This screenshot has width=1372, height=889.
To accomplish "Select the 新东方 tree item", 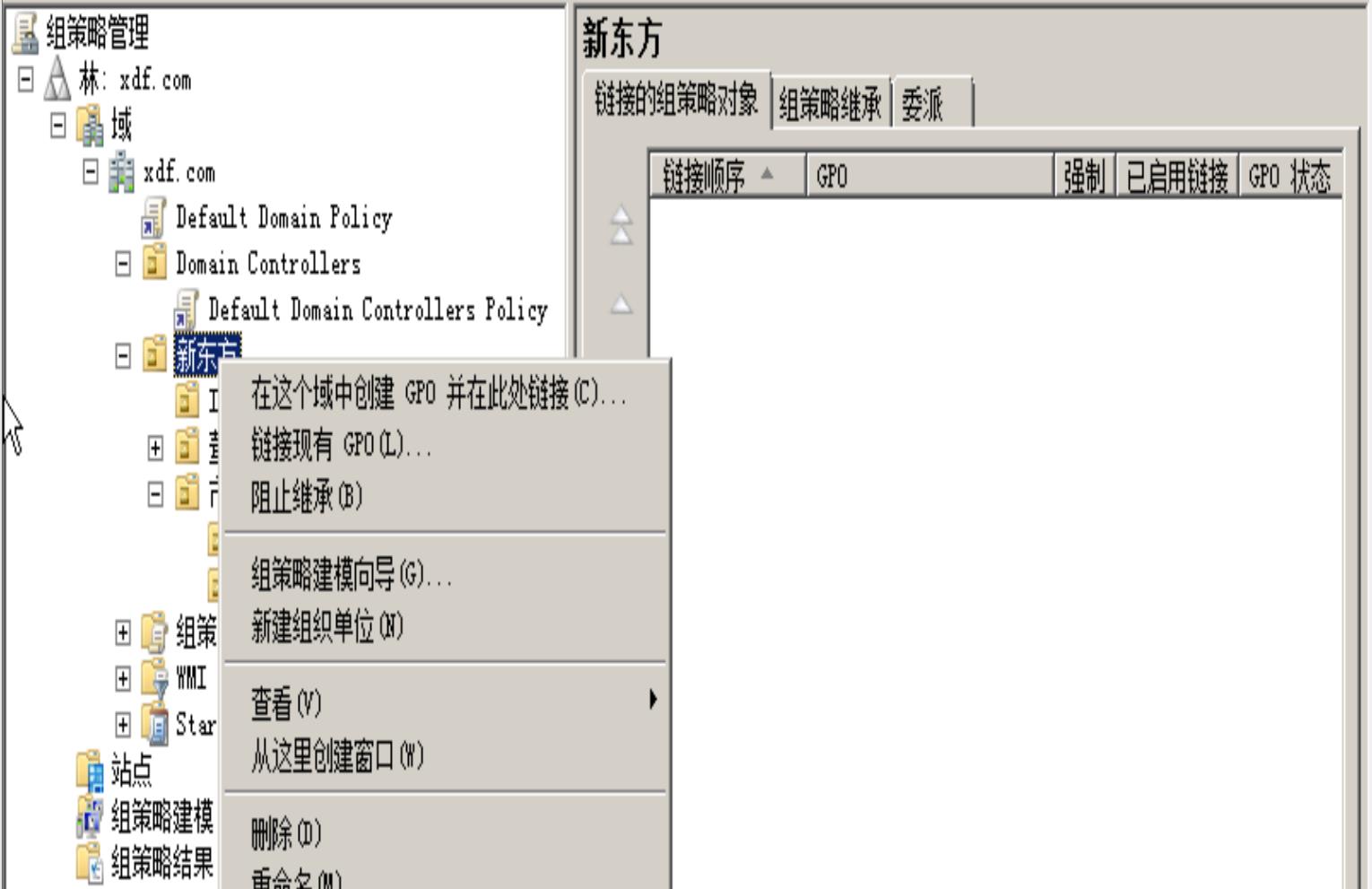I will click(x=207, y=355).
